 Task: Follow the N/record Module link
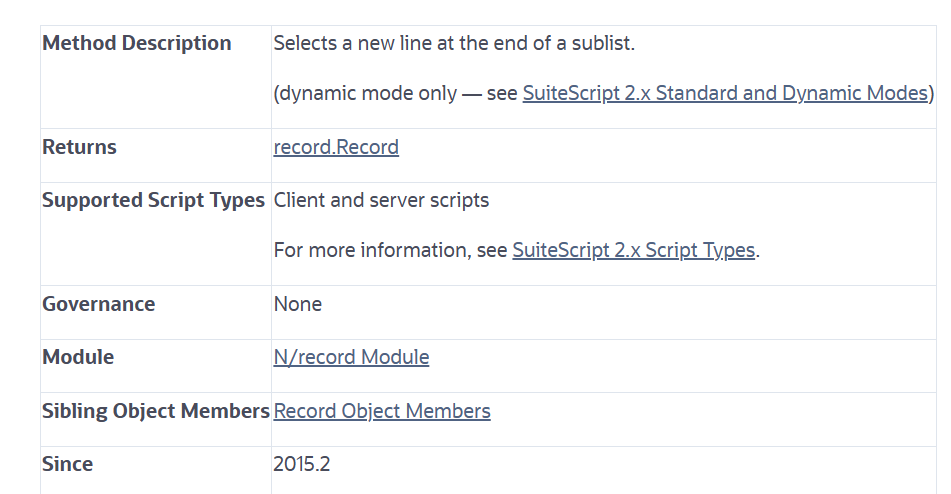pos(351,357)
